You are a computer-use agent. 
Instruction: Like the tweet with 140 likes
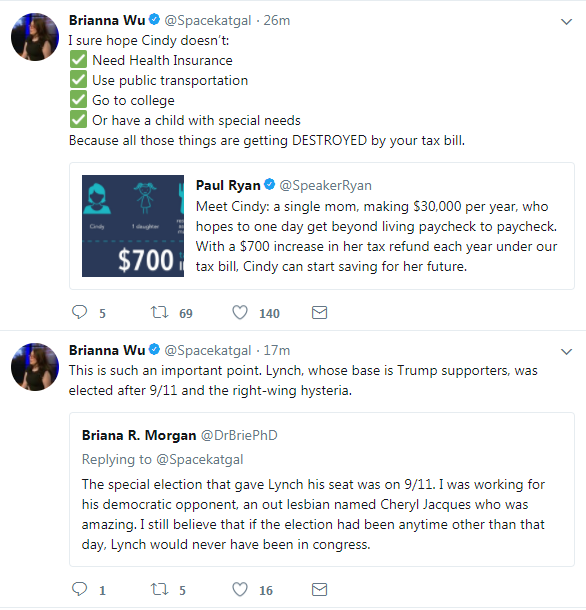(240, 312)
